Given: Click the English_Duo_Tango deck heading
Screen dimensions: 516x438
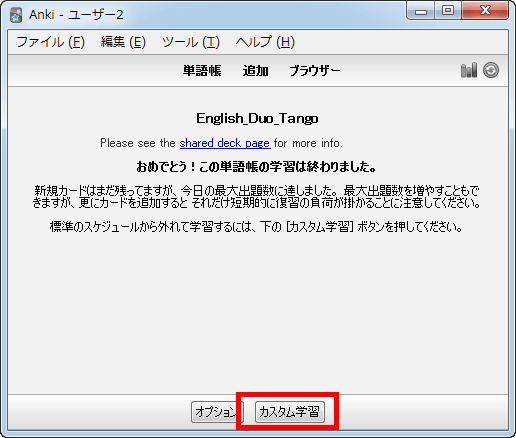Looking at the screenshot, I should click(x=257, y=118).
